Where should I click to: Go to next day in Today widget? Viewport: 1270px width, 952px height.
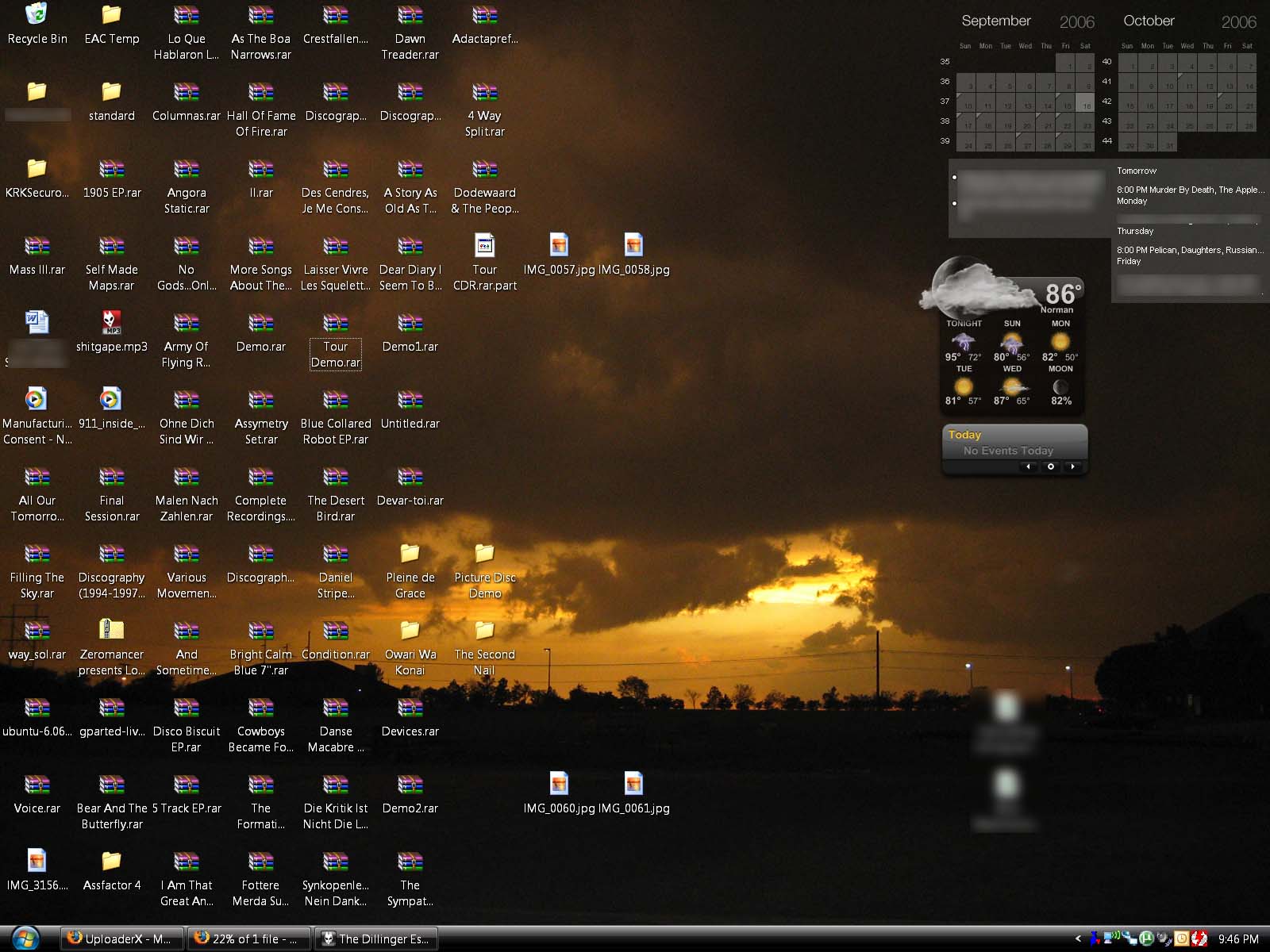click(x=1073, y=466)
